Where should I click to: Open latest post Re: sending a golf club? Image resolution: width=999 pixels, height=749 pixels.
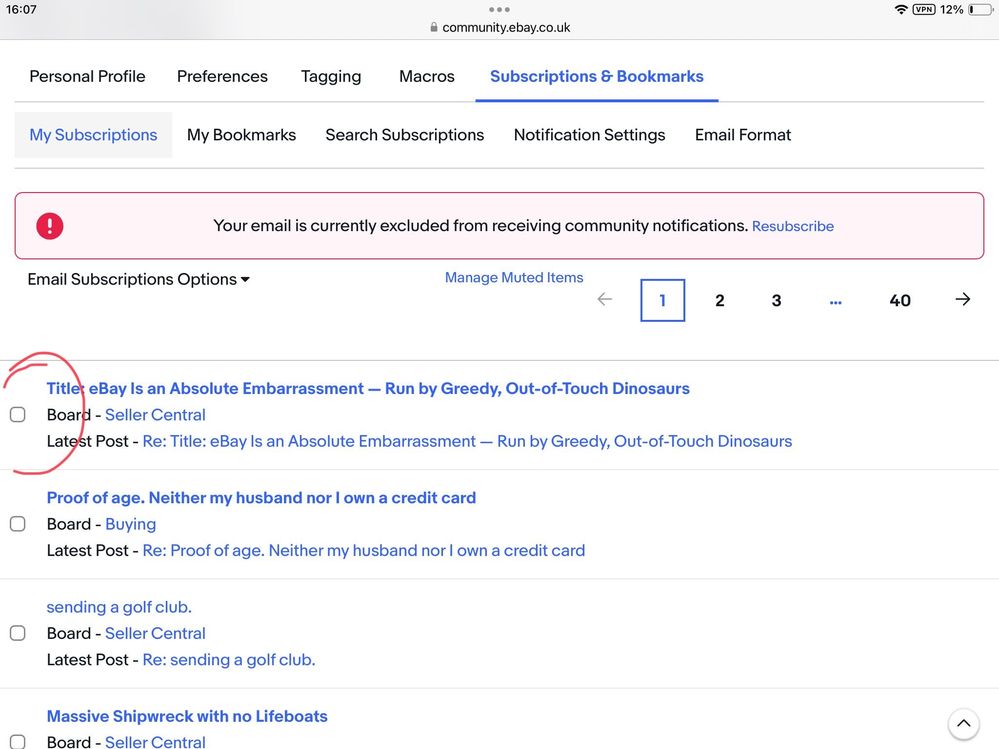229,660
